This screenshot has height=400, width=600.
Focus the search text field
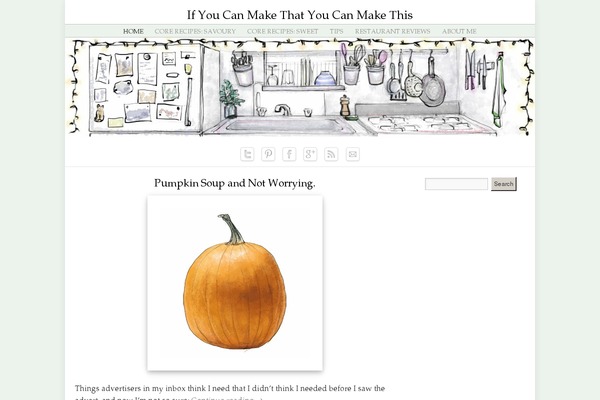pyautogui.click(x=456, y=184)
